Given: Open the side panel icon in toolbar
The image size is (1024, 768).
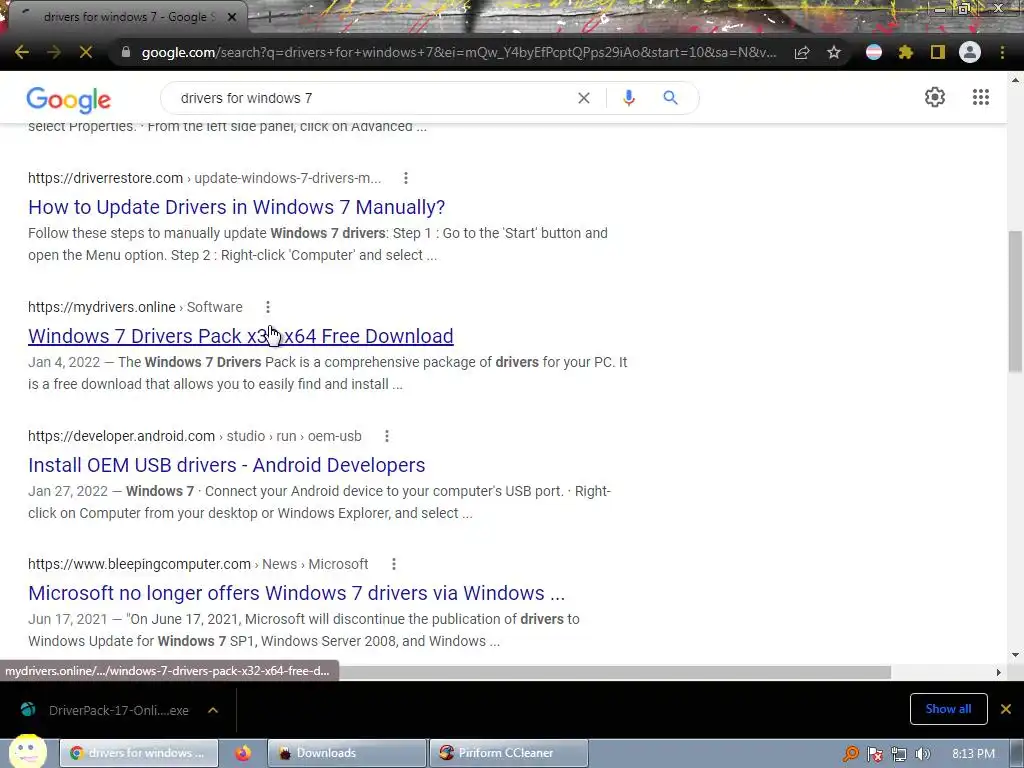Looking at the screenshot, I should coord(938,52).
